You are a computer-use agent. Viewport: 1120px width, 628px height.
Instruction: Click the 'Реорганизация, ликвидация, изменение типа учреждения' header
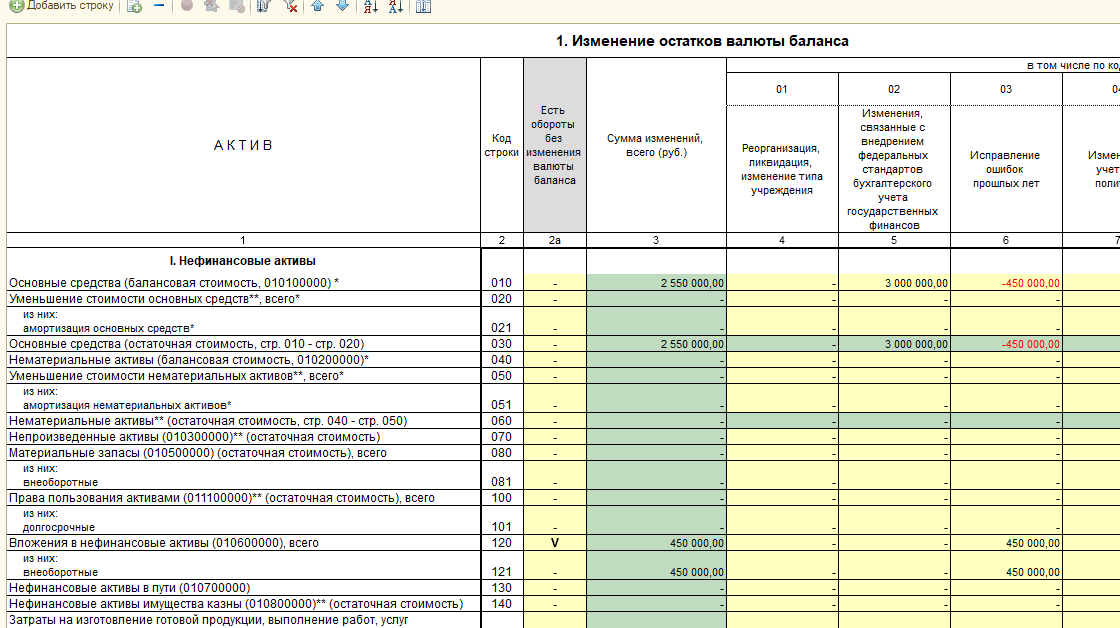(782, 169)
